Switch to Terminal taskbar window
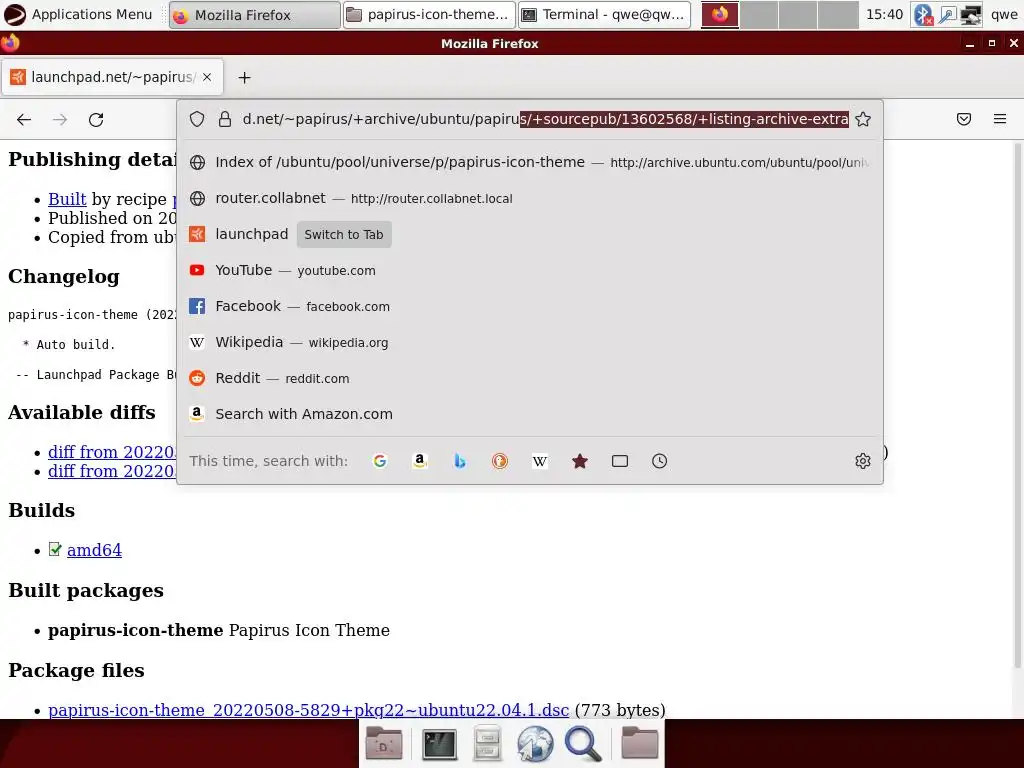Viewport: 1024px width, 768px height. pos(604,14)
